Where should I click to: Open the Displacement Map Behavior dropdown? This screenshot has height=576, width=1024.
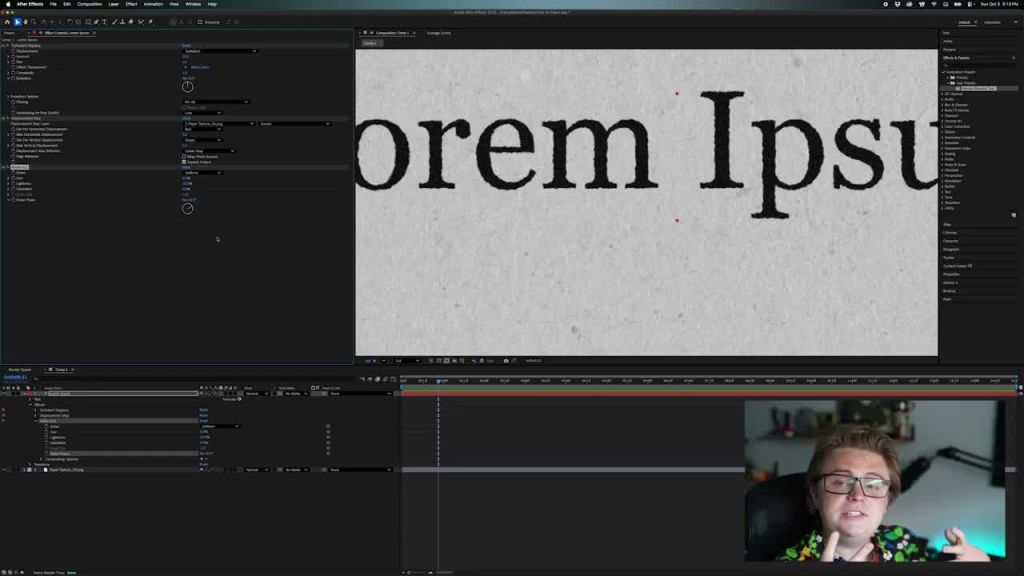209,151
